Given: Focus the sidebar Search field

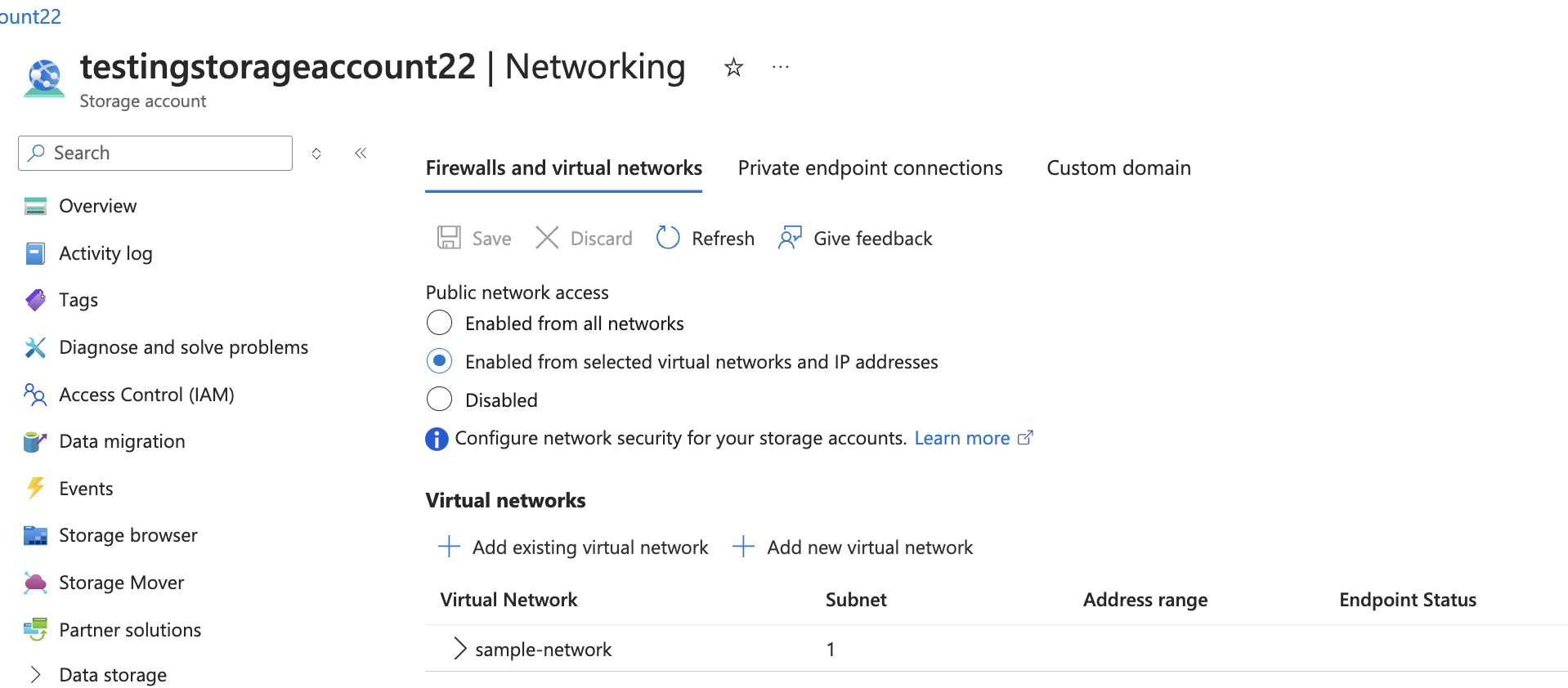Looking at the screenshot, I should (x=155, y=153).
